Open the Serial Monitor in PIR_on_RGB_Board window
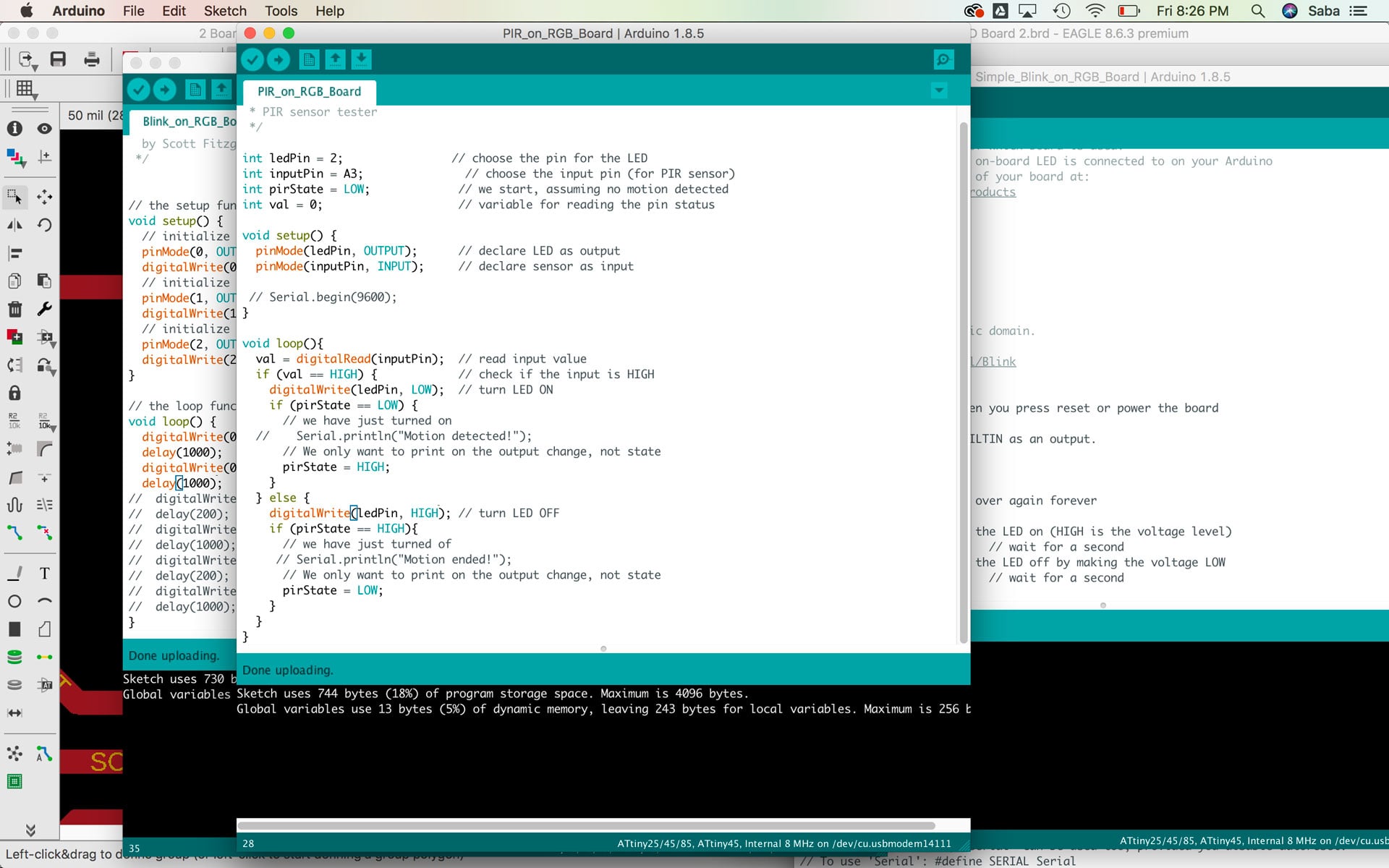The image size is (1389, 868). point(943,60)
